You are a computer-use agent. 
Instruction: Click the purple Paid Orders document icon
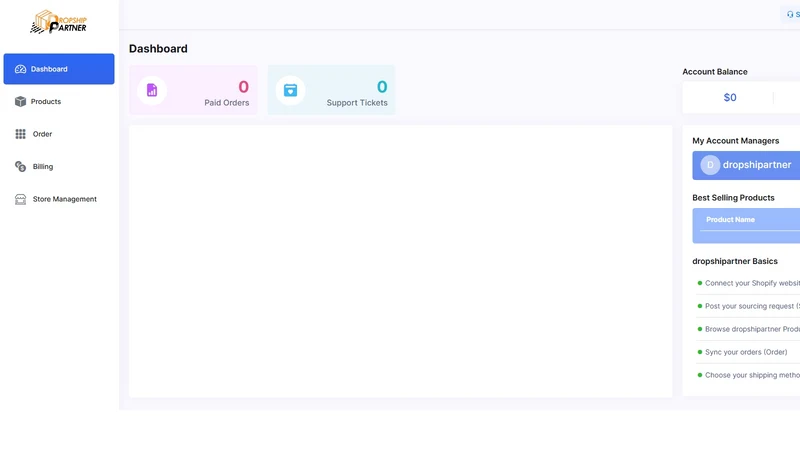(152, 90)
